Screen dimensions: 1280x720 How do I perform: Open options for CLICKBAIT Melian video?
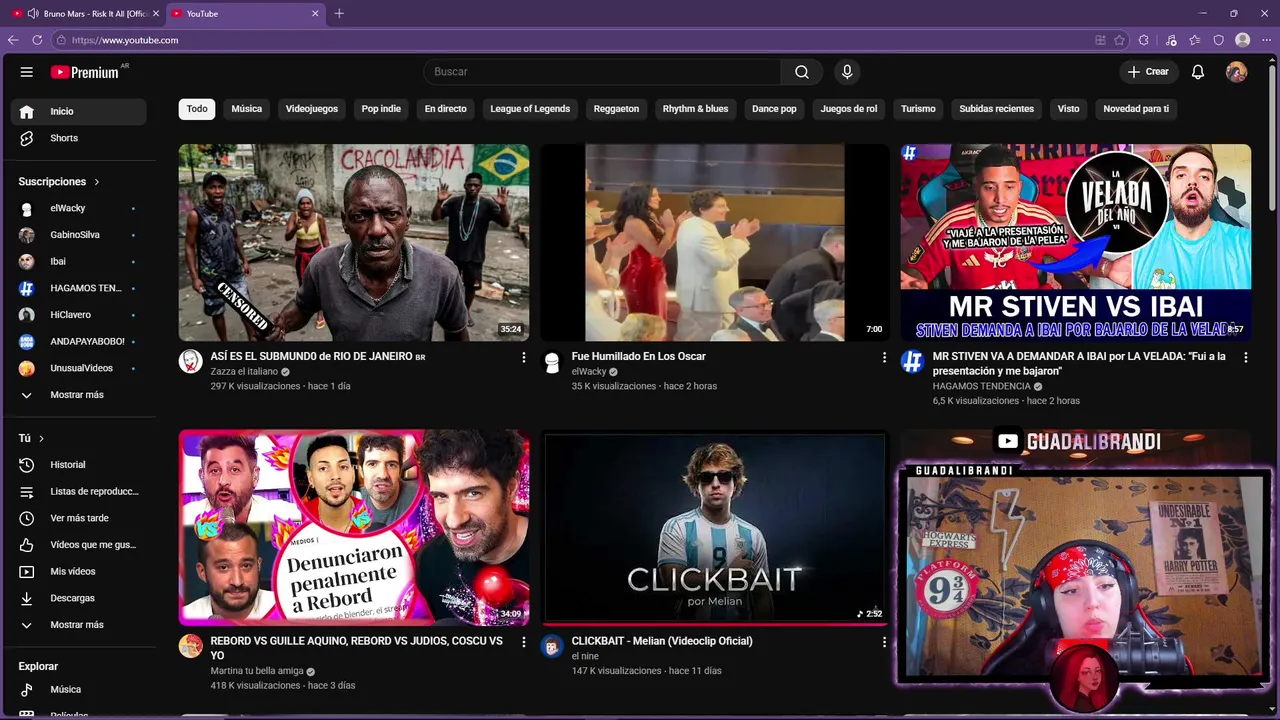[884, 642]
